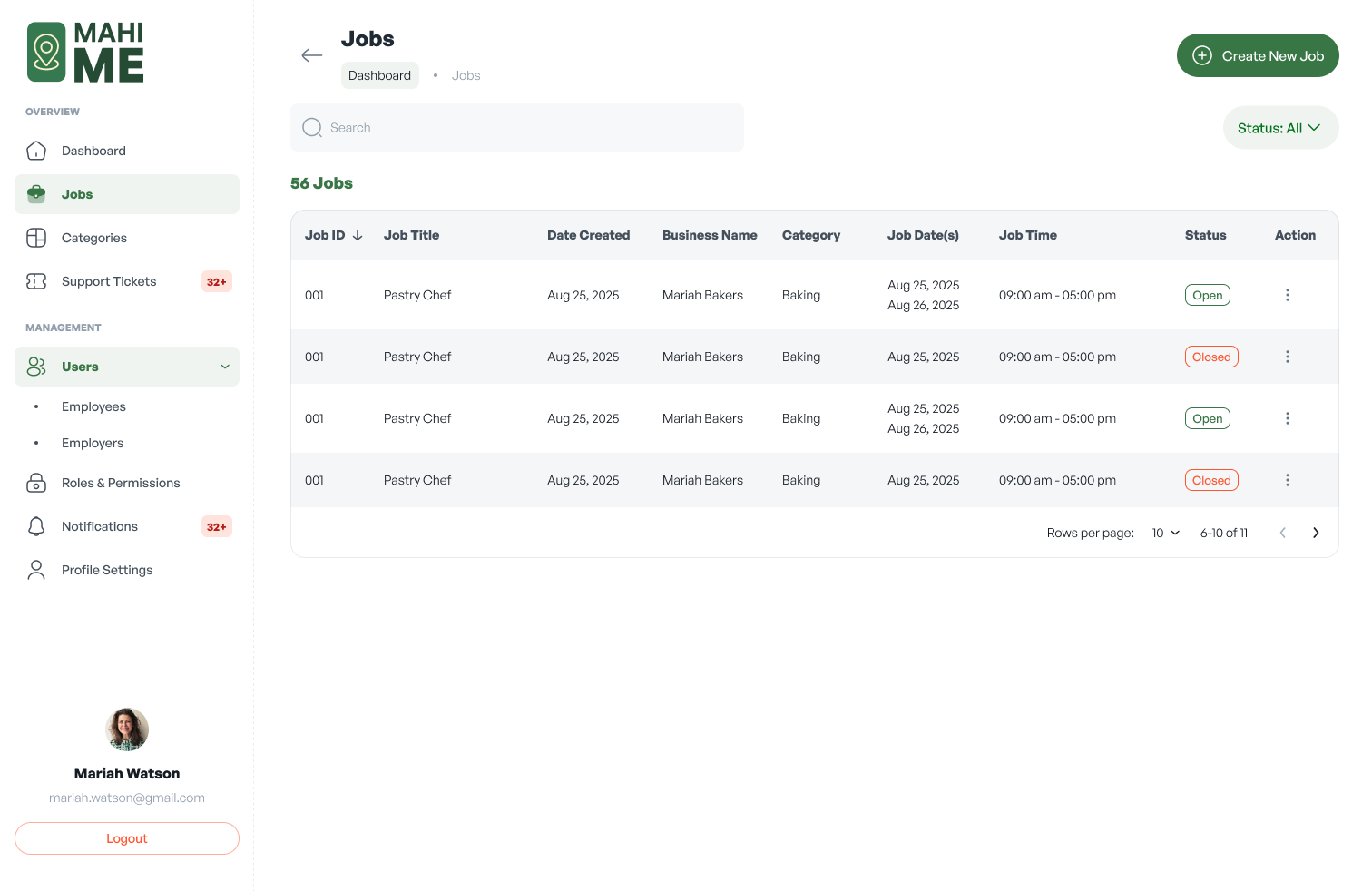Open Notifications in the sidebar
1372x891 pixels.
pos(127,526)
